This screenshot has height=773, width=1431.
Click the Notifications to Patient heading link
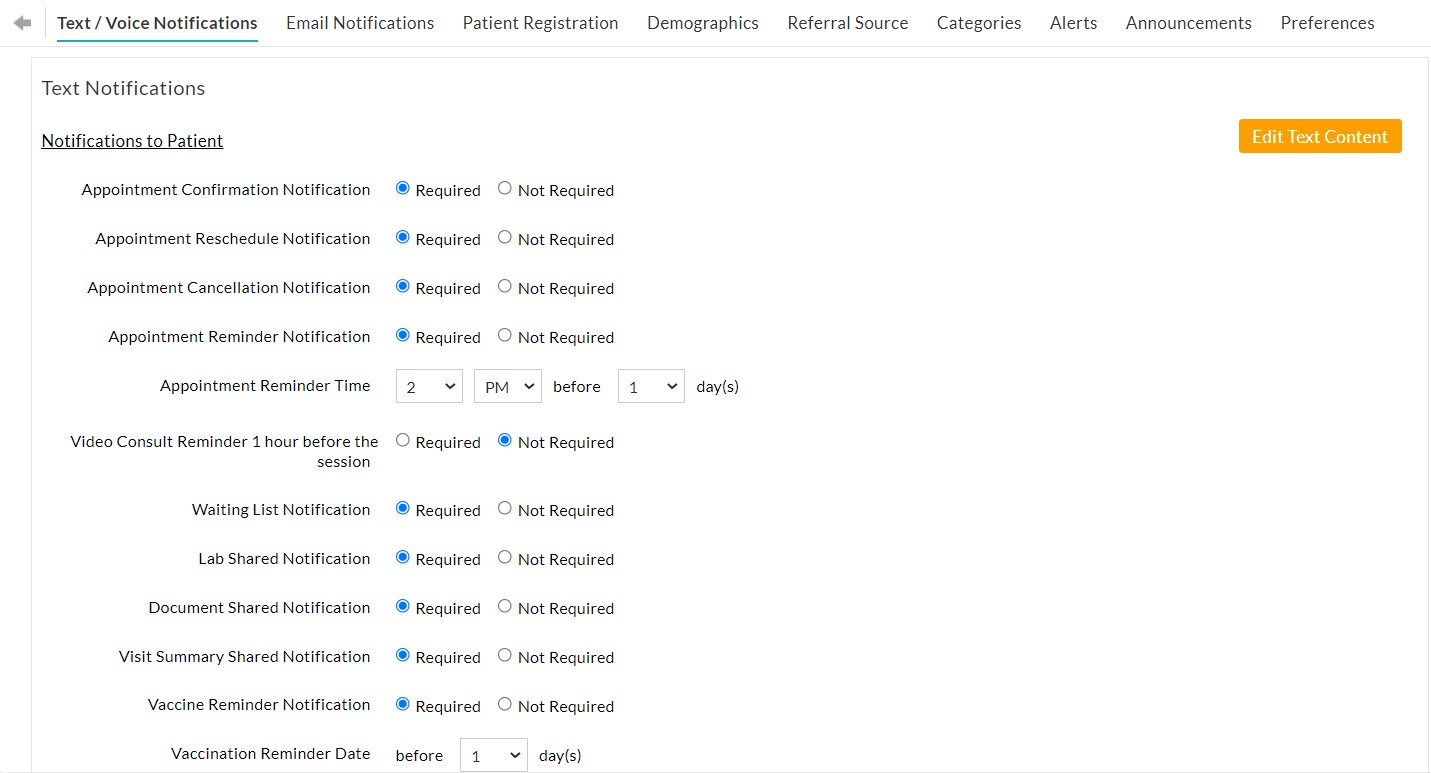131,140
